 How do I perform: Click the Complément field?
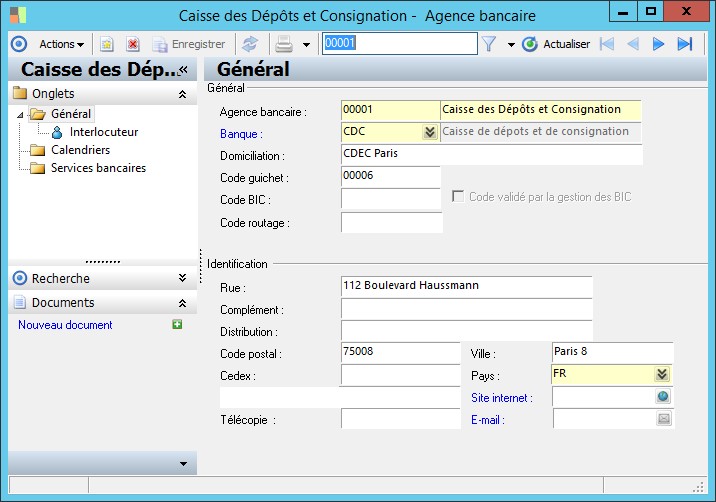pos(466,309)
